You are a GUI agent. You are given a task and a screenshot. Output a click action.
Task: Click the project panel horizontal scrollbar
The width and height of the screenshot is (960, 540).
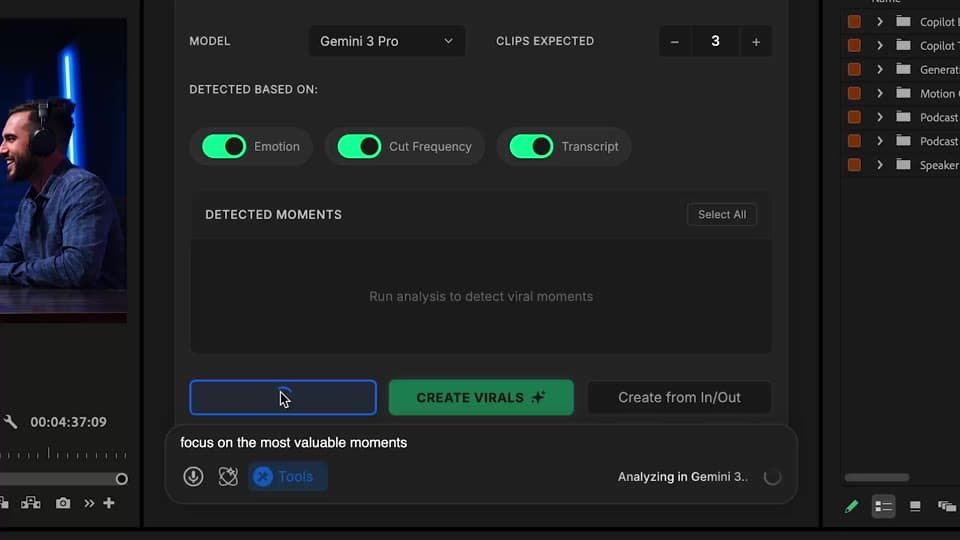[877, 478]
